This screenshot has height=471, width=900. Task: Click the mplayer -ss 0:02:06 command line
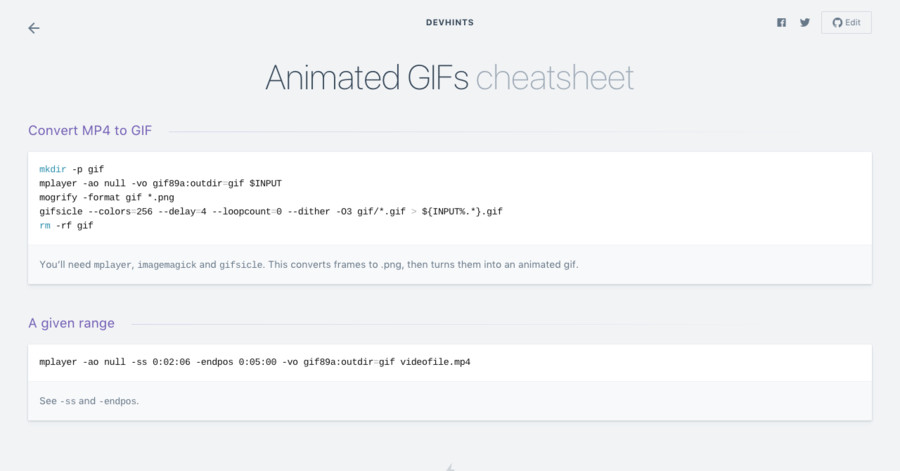click(255, 362)
